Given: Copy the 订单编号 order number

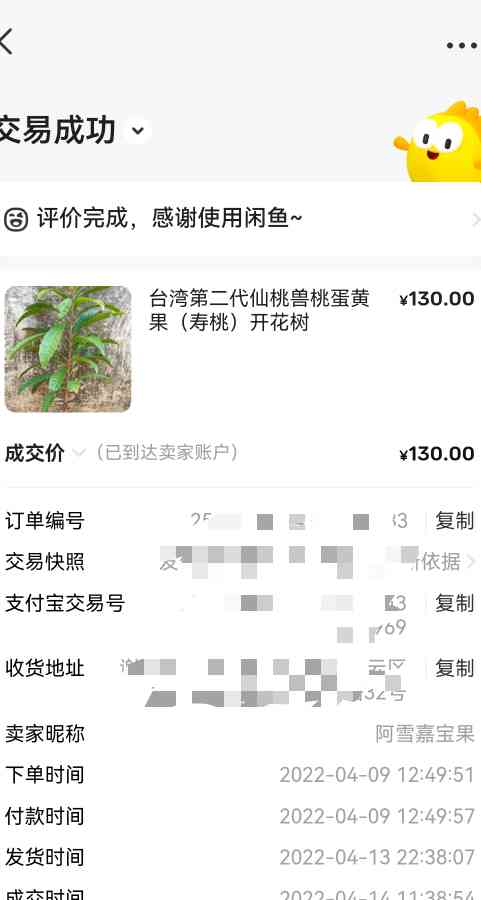Looking at the screenshot, I should (455, 521).
